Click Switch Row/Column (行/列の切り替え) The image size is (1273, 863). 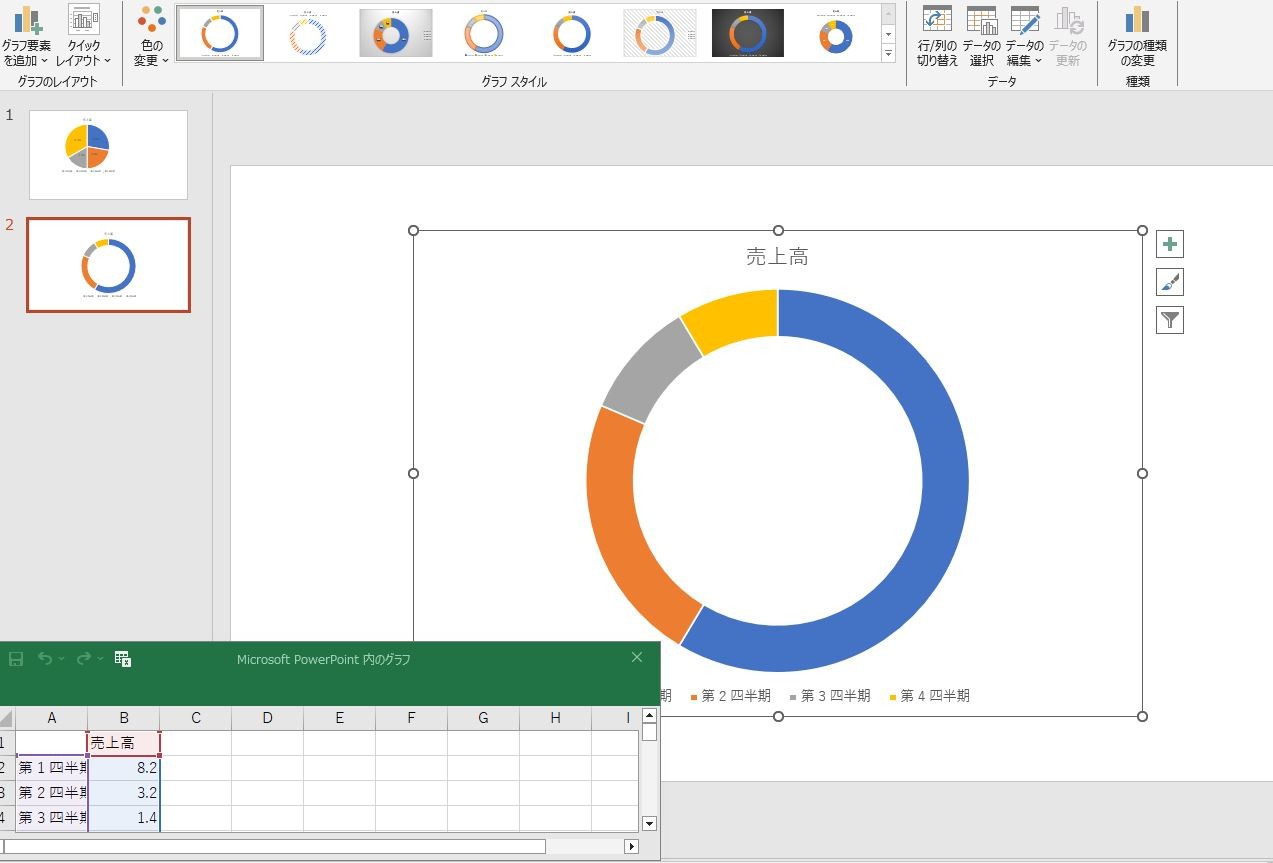(x=937, y=36)
